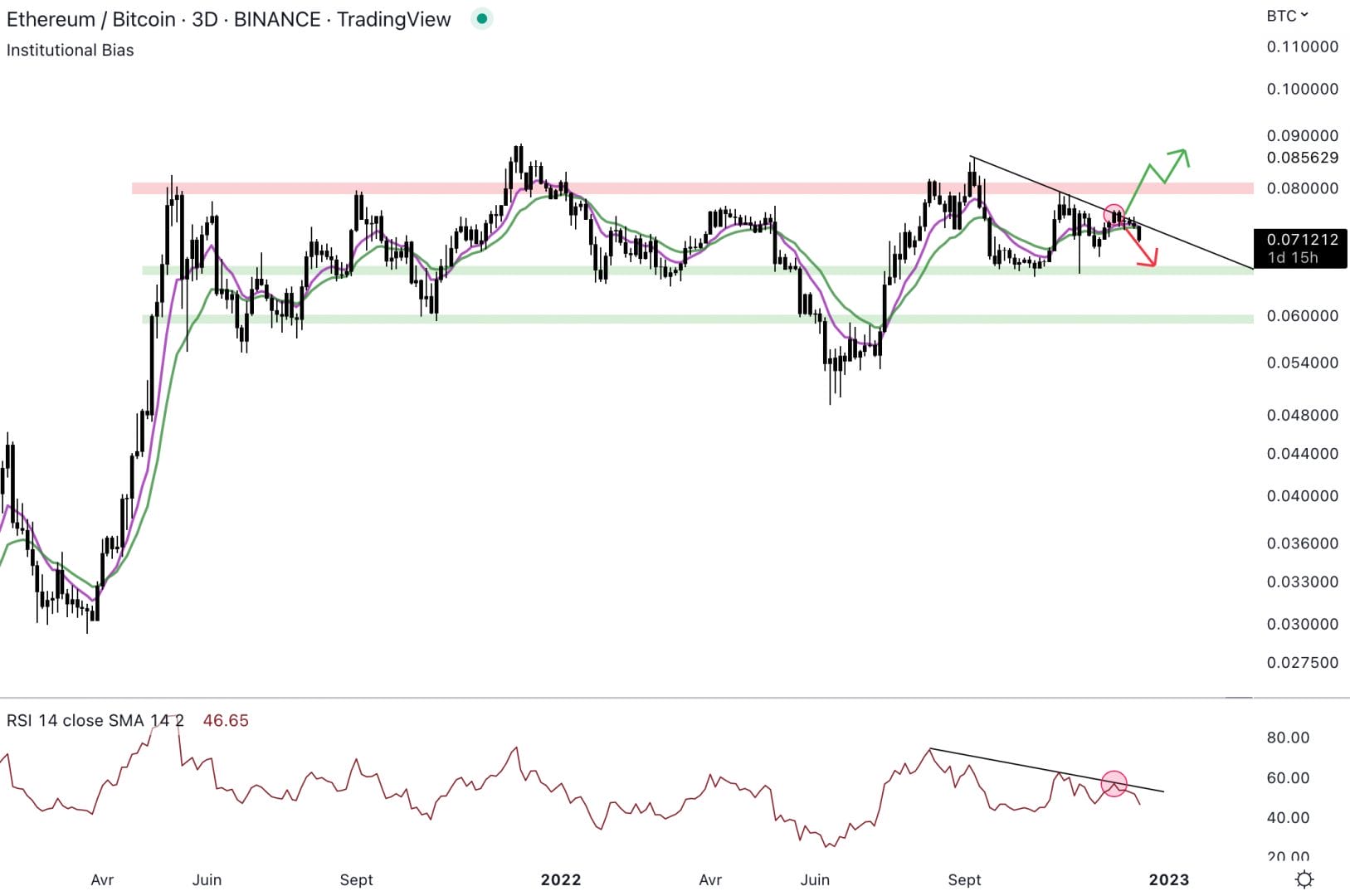Click the Institutional Bias indicator label

pyautogui.click(x=71, y=51)
